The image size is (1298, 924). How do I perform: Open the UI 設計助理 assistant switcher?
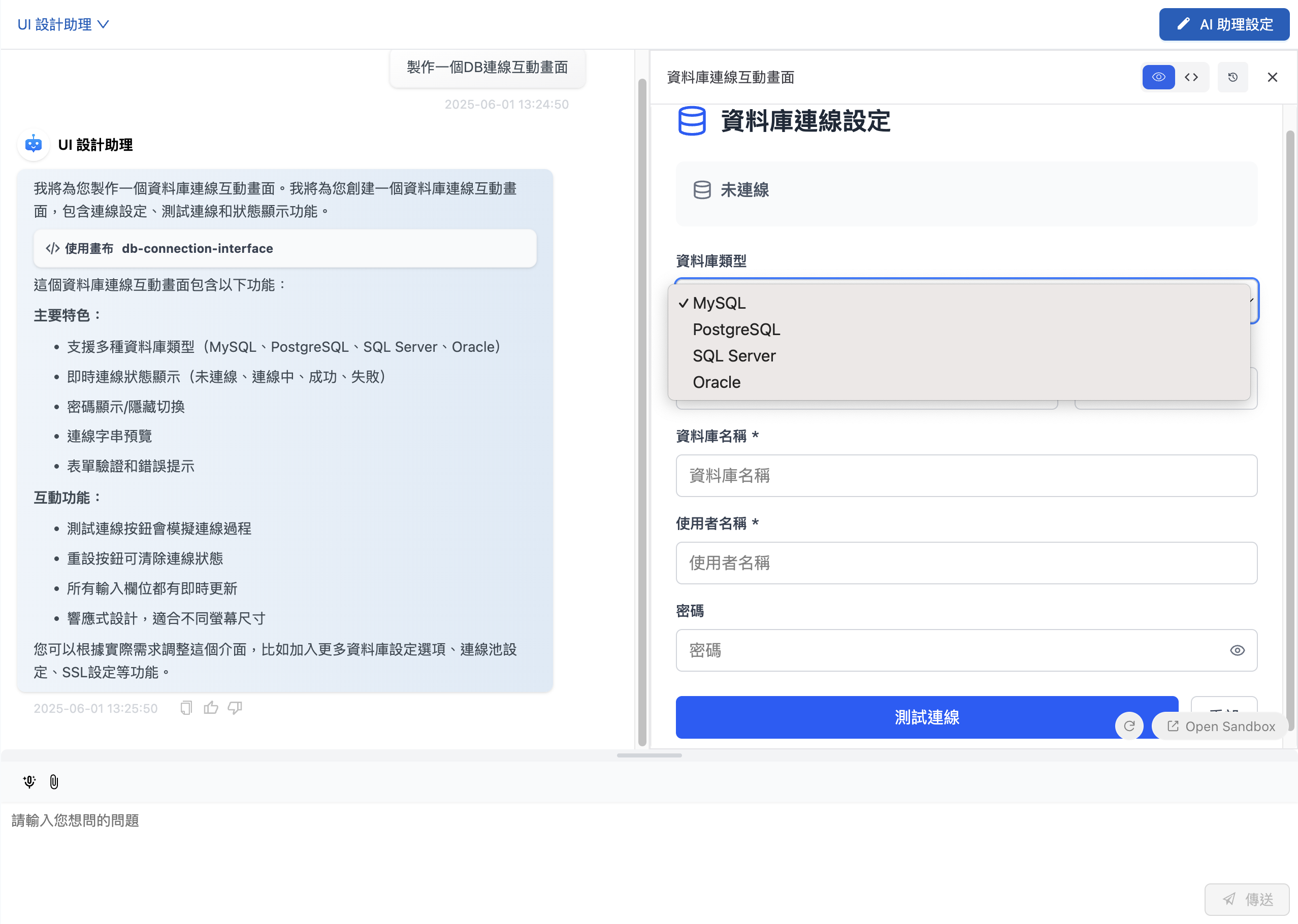(x=63, y=24)
